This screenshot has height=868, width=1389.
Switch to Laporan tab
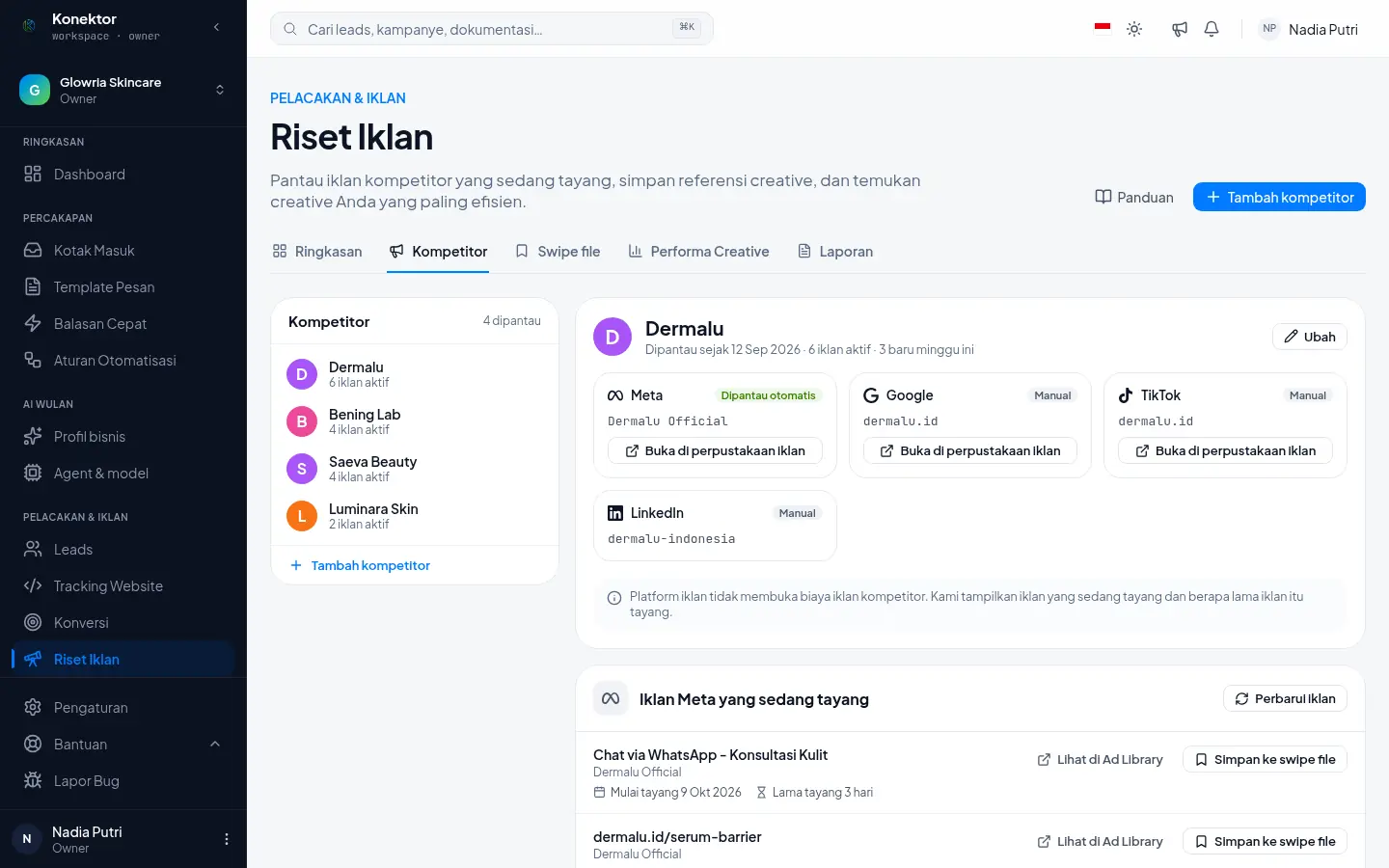[835, 252]
